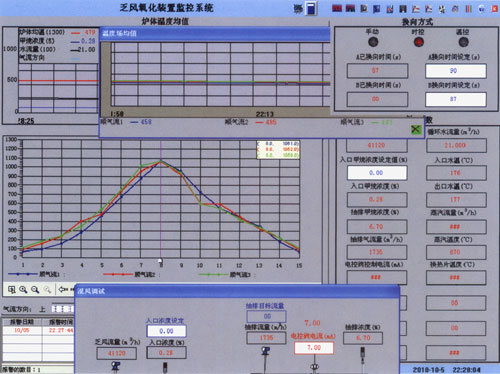Click the red-green vertical bars toolbar icon
Image resolution: width=500 pixels, height=374 pixels.
pos(468,9)
